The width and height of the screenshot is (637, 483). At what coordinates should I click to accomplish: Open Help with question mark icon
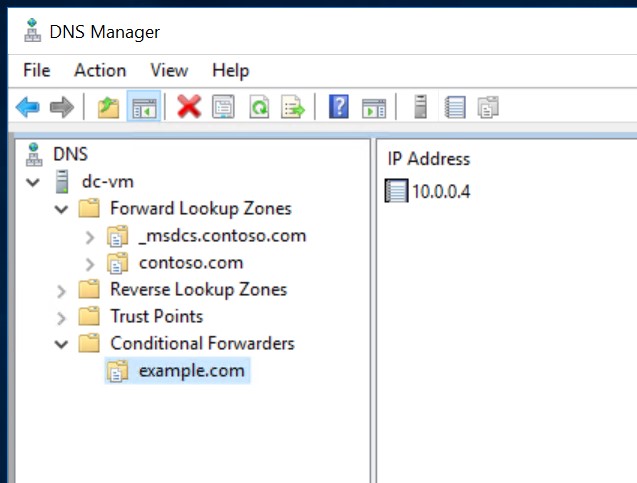pyautogui.click(x=339, y=106)
